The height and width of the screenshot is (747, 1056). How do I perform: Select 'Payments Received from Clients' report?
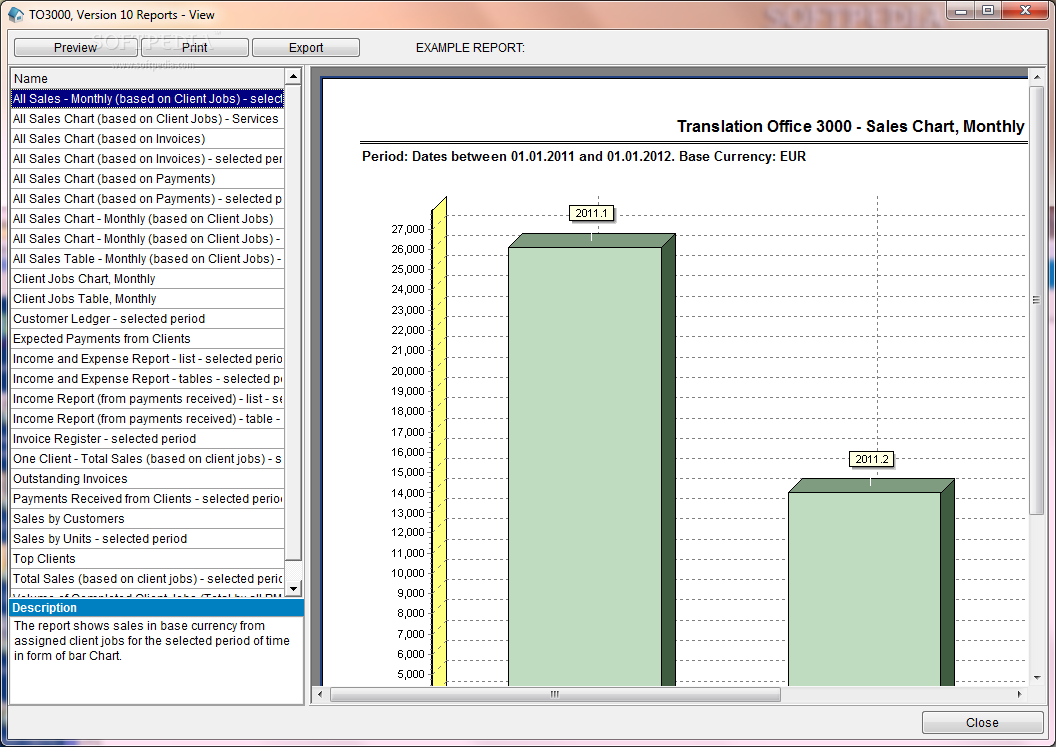click(147, 498)
